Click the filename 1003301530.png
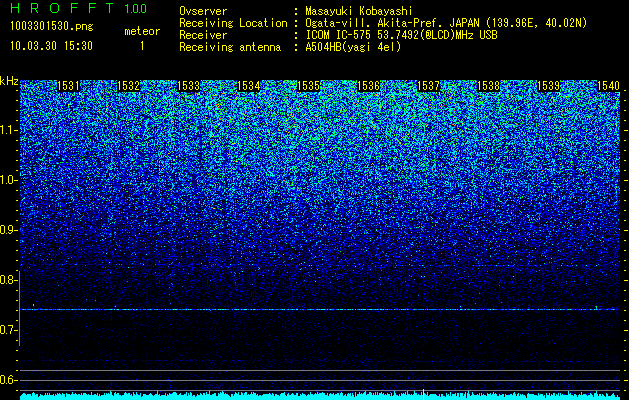This screenshot has width=629, height=400. point(52,27)
